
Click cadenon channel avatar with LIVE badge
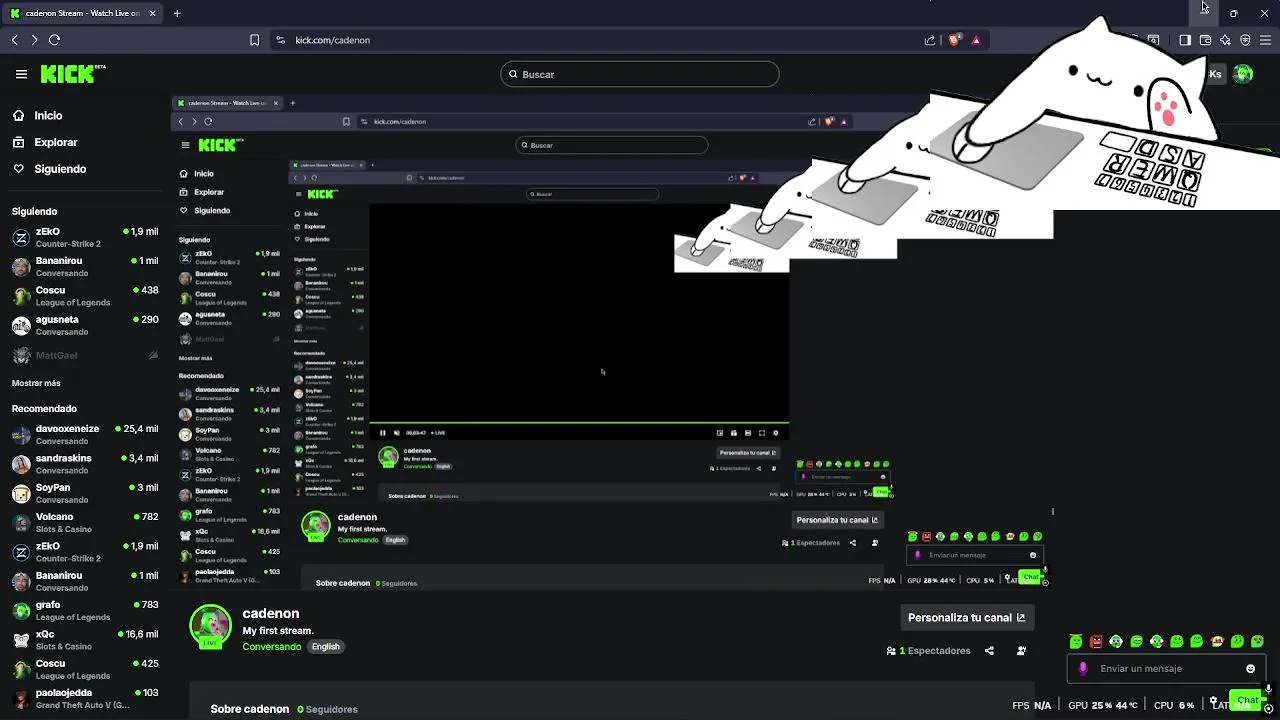[210, 628]
